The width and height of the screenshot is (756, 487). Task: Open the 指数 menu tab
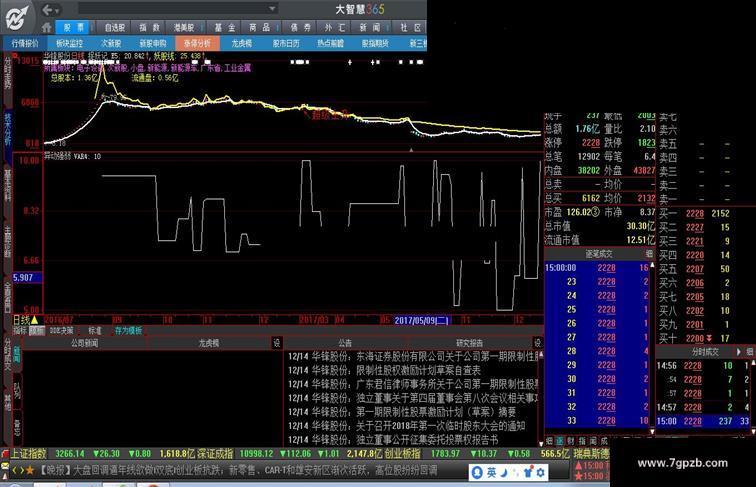pos(149,27)
